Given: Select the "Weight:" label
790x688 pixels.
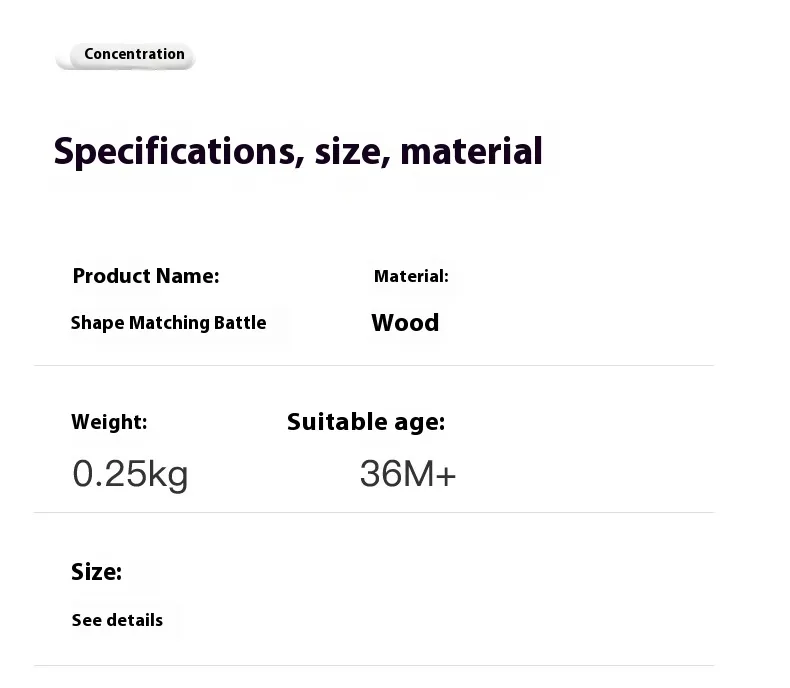Looking at the screenshot, I should [x=109, y=422].
